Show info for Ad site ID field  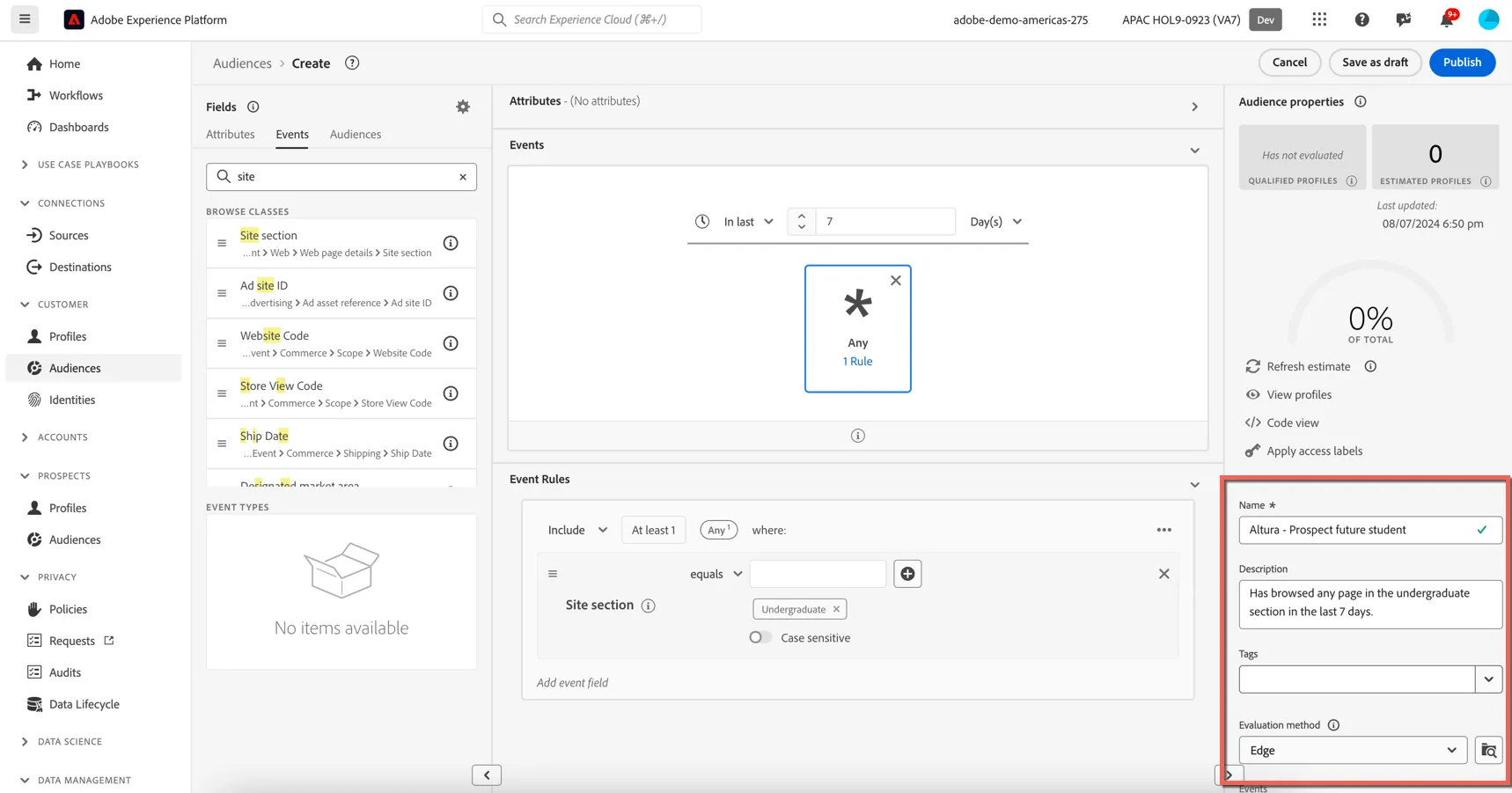(x=451, y=293)
